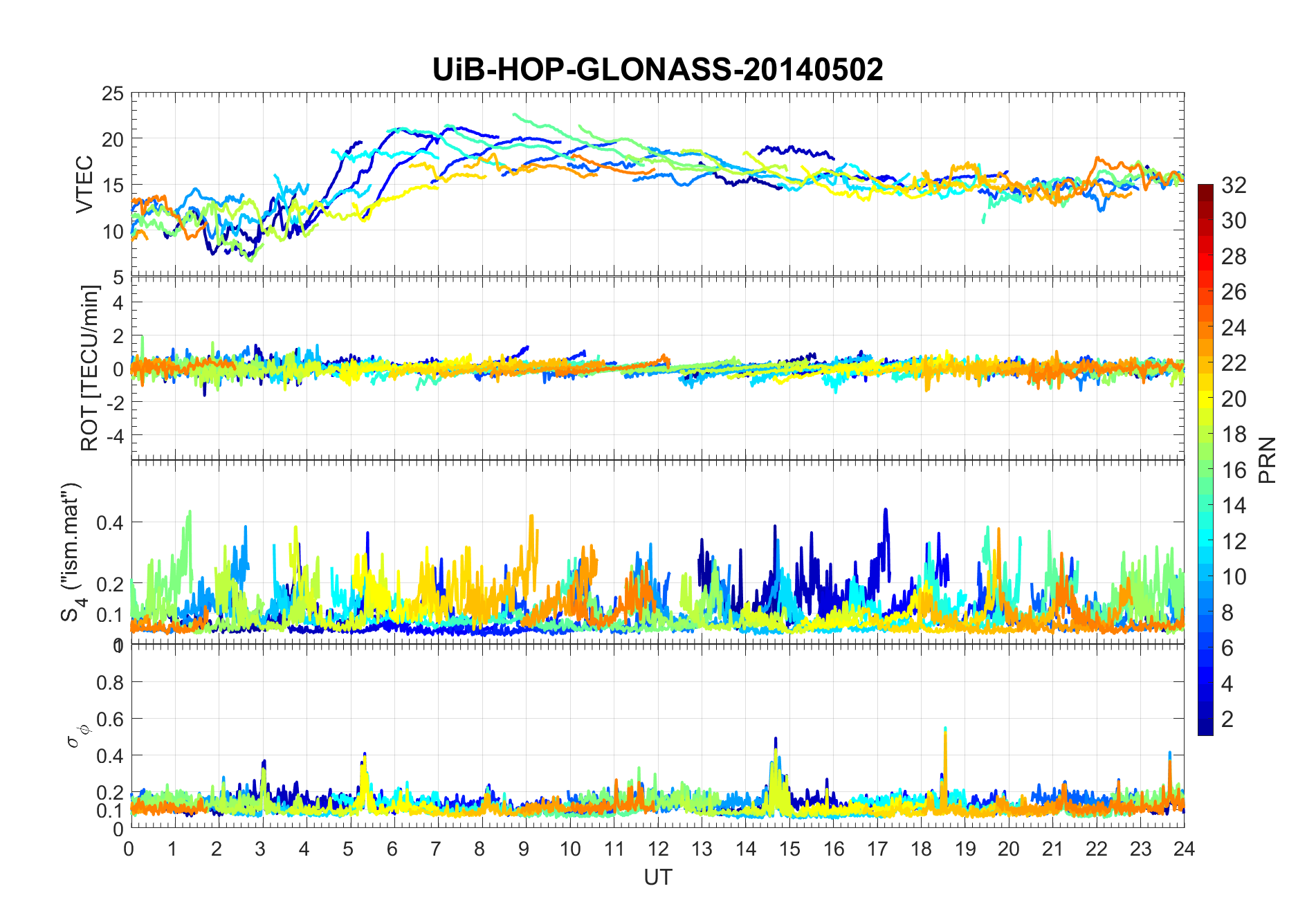Click colorbar tick label 12
Image resolution: width=1316 pixels, height=920 pixels.
(1234, 541)
